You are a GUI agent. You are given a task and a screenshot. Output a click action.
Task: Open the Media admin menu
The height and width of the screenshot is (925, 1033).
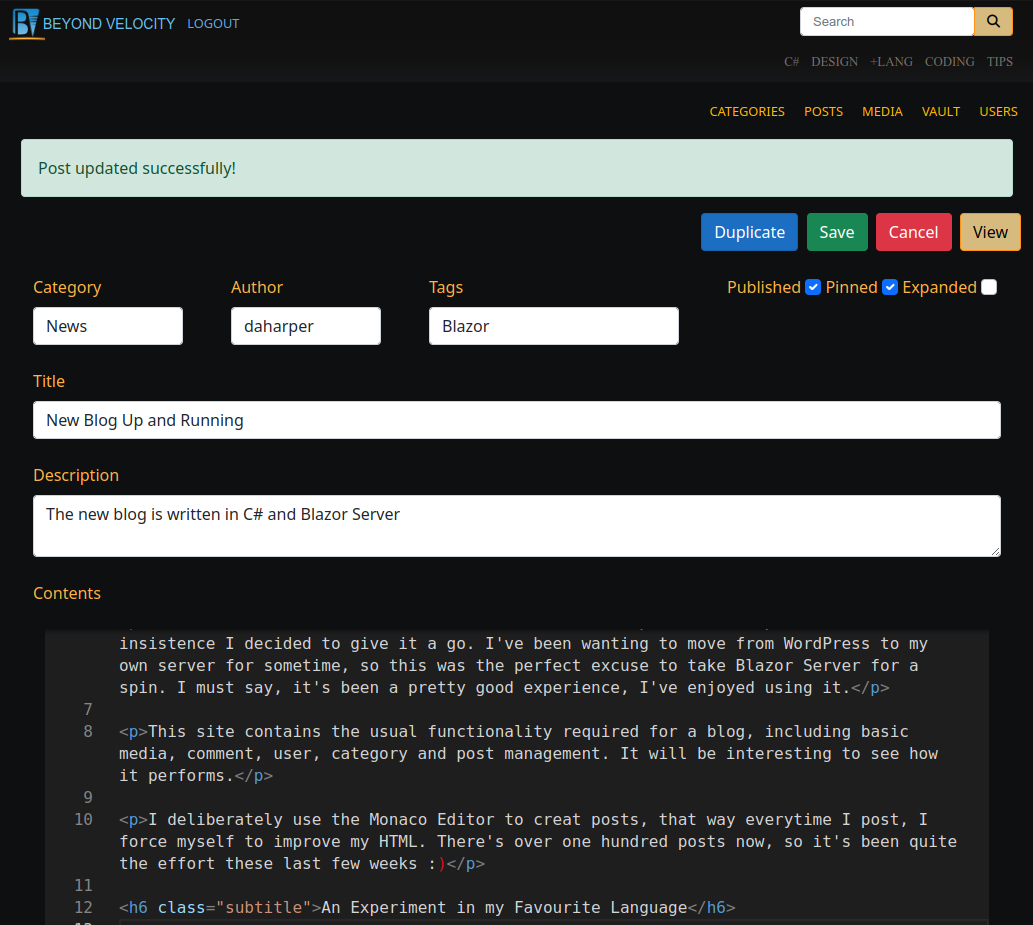pos(882,111)
